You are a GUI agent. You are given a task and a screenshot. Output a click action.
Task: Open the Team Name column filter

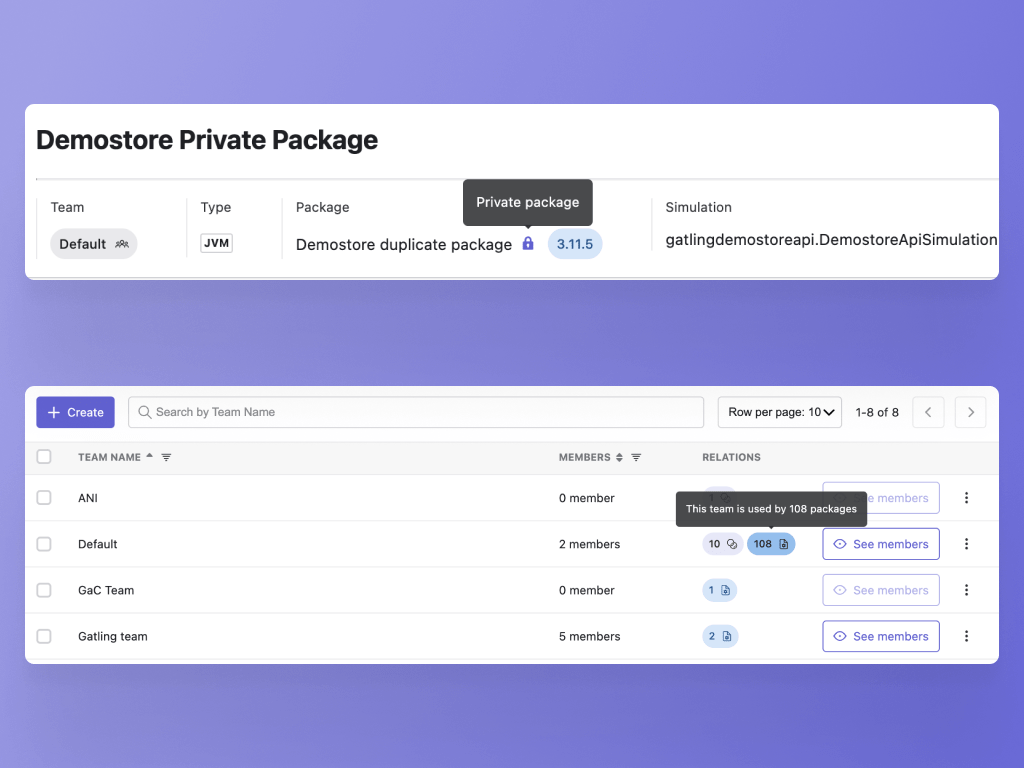[x=167, y=457]
